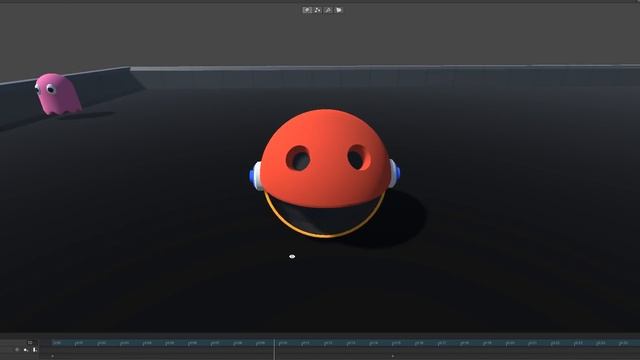Select the red dome character in viewport

click(x=324, y=157)
